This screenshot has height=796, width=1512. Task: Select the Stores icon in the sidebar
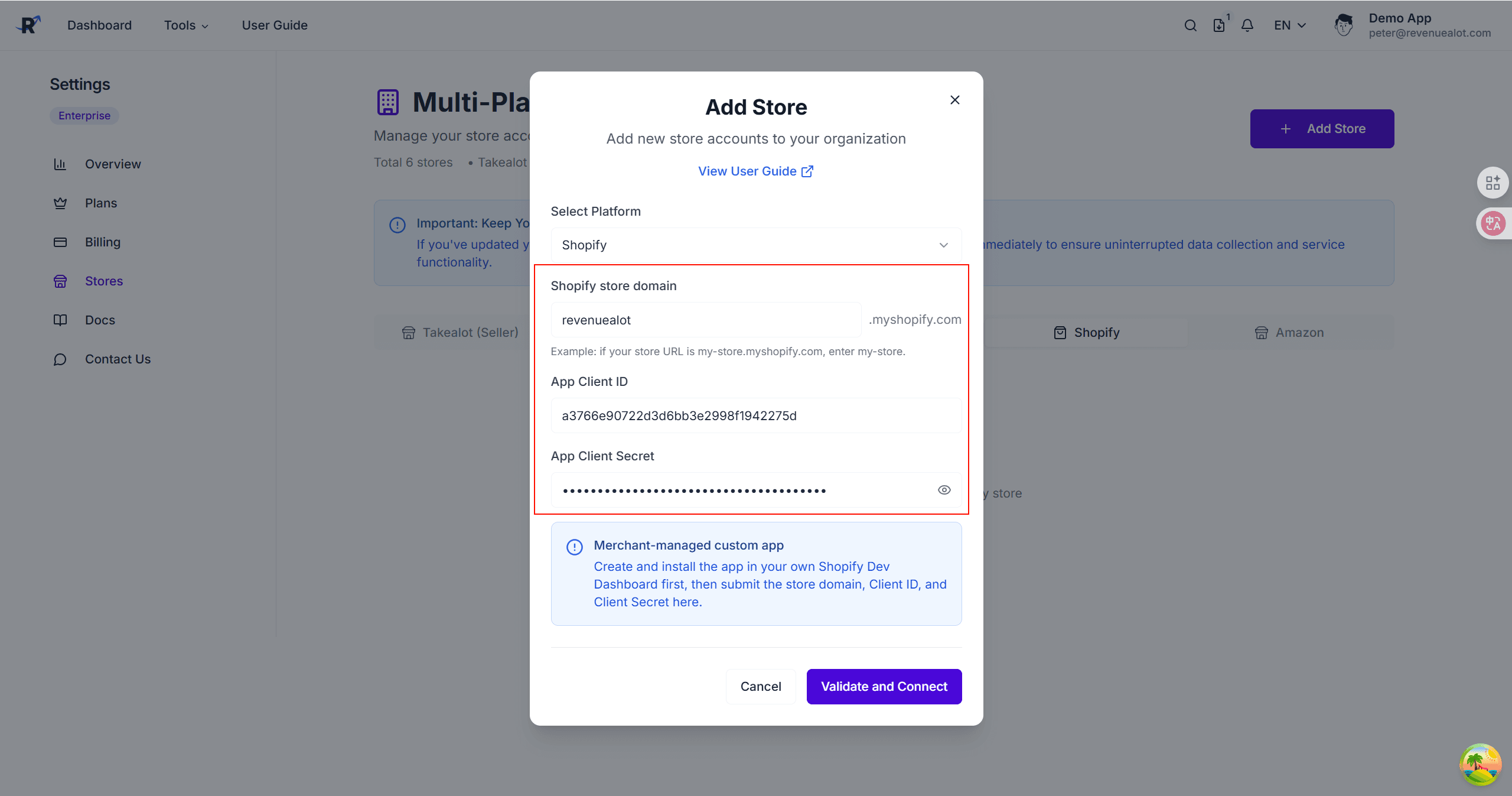[x=61, y=281]
